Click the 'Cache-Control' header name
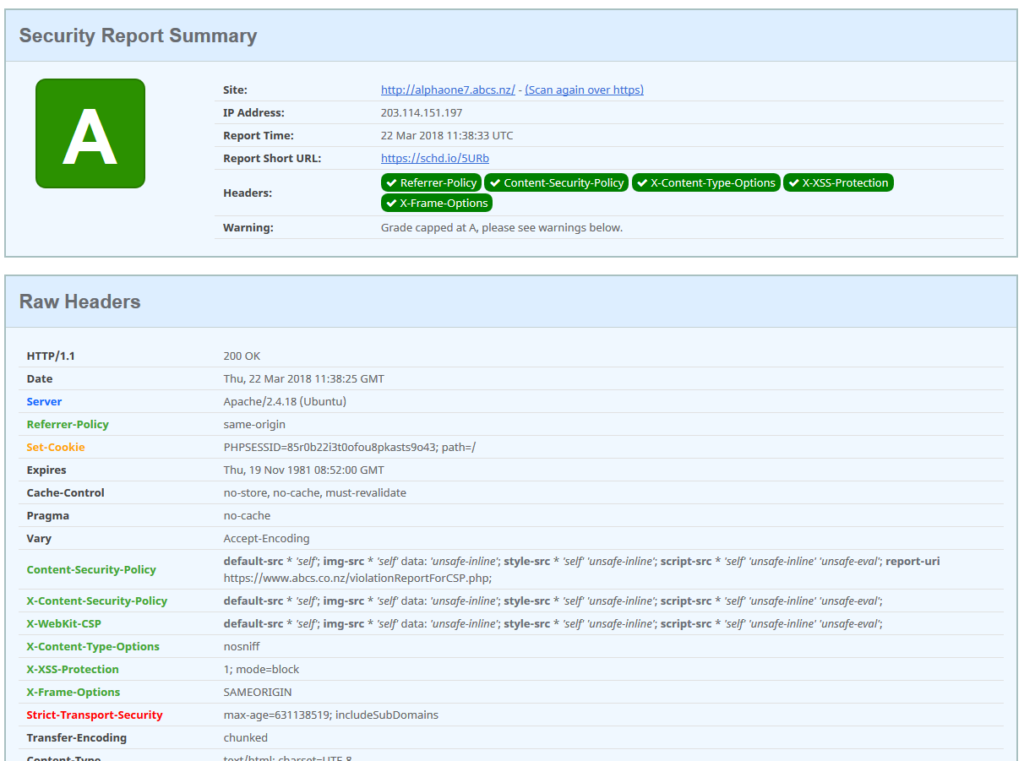1024x761 pixels. click(65, 493)
